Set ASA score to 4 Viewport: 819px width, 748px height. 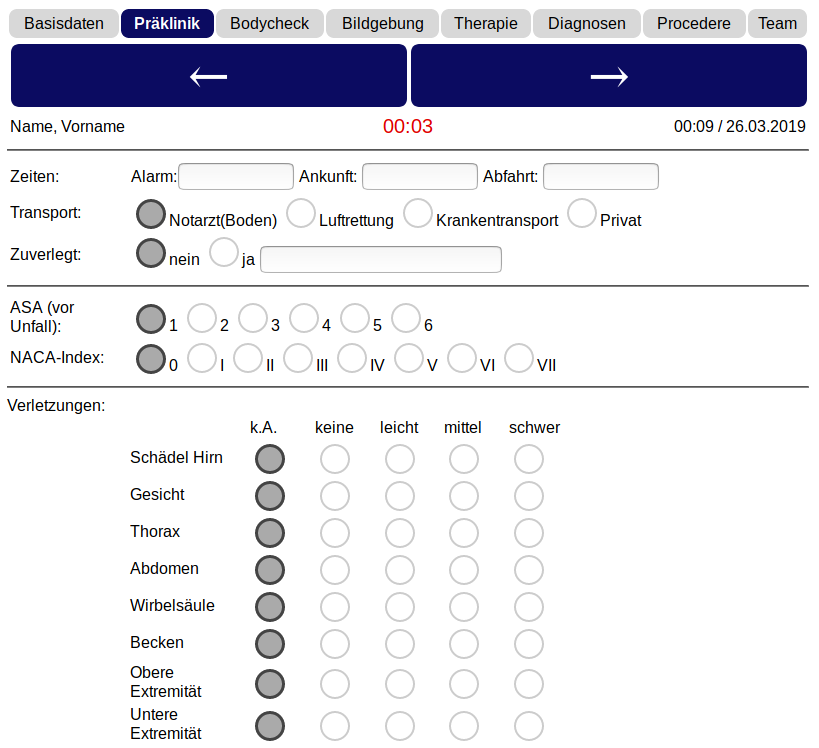(x=304, y=318)
